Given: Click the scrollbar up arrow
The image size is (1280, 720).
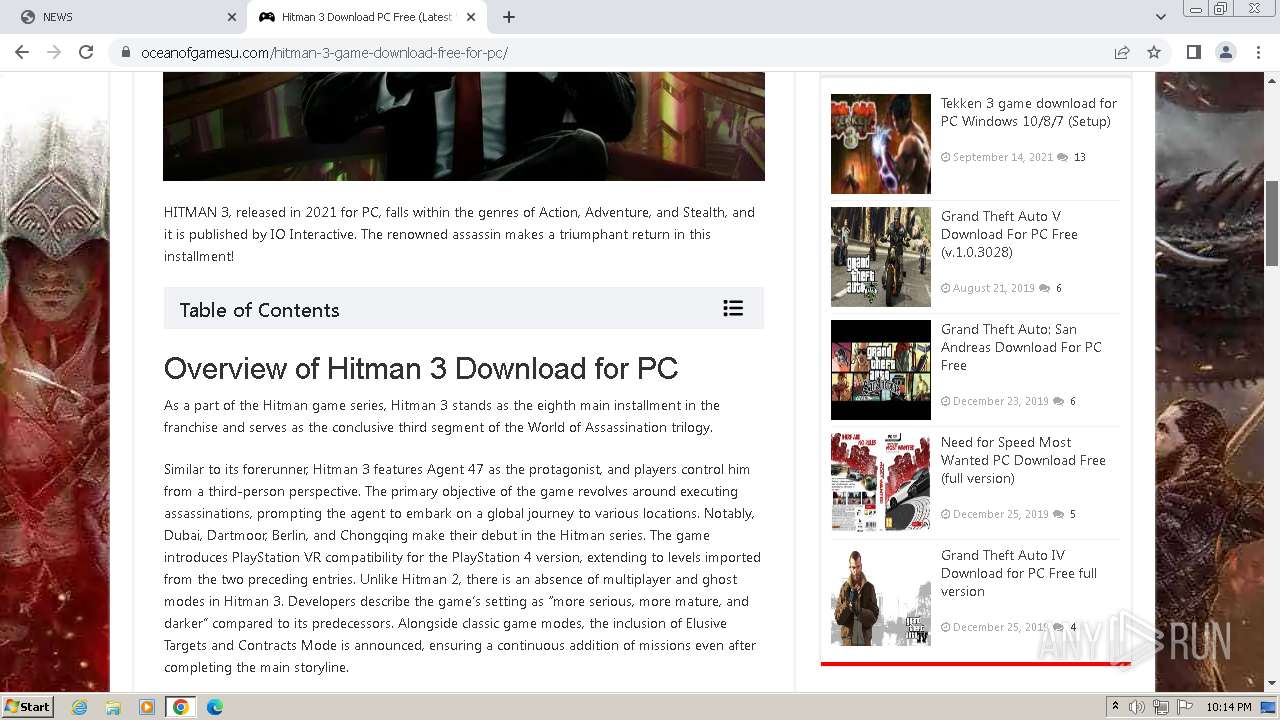Looking at the screenshot, I should click(x=1272, y=79).
